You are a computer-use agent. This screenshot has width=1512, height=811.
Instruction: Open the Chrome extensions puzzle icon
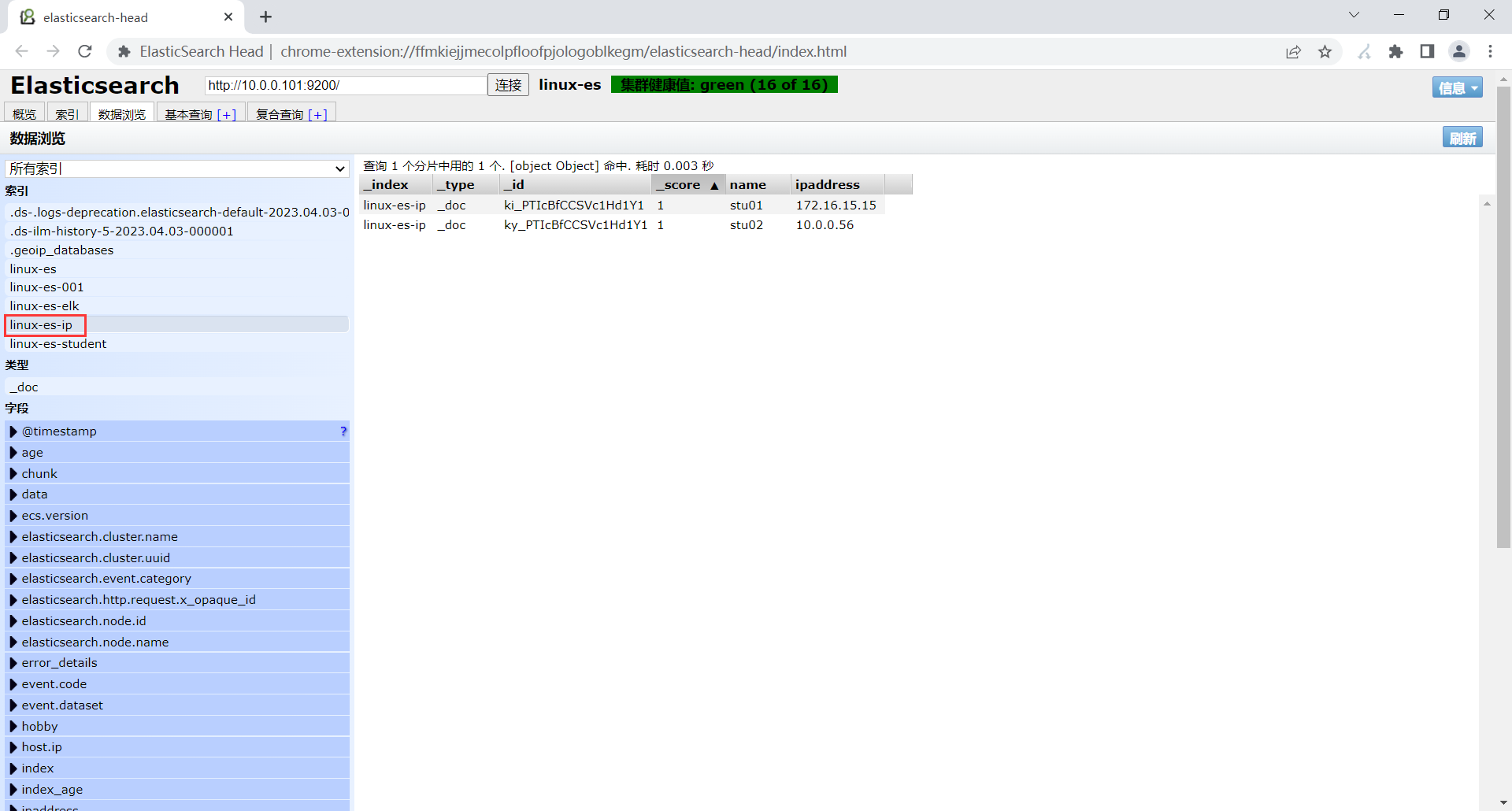[1396, 52]
